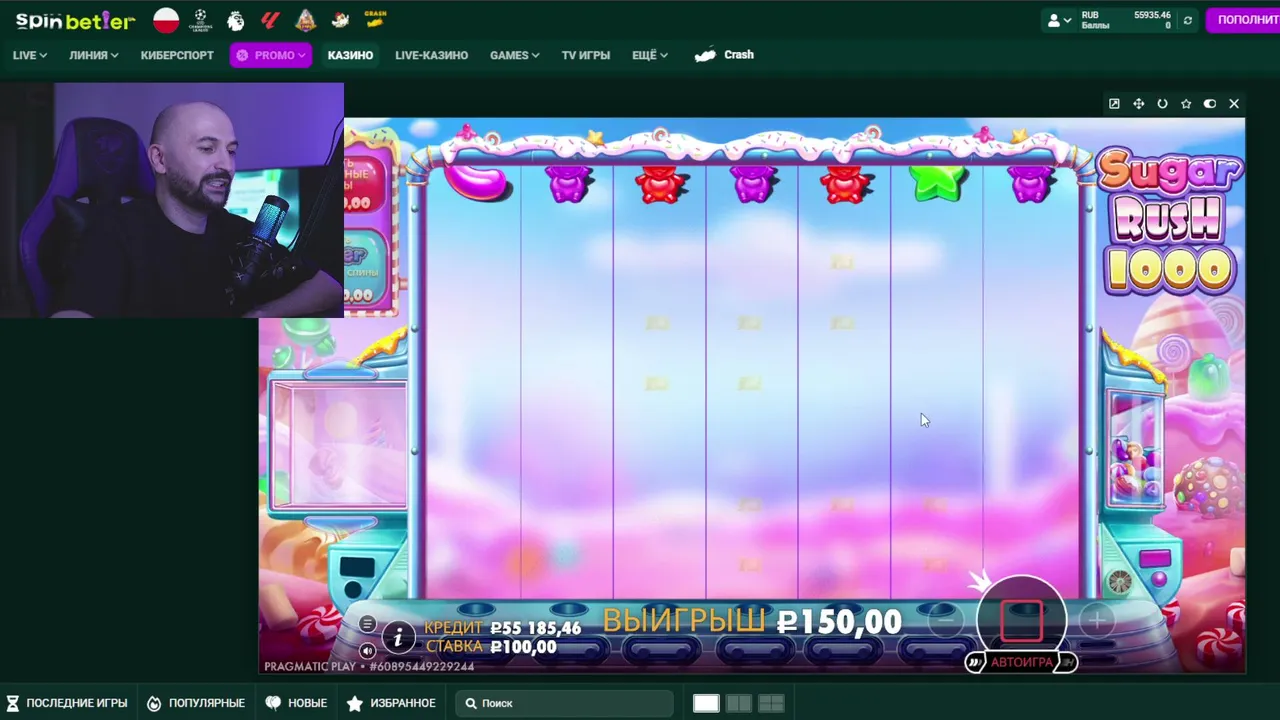This screenshot has height=720, width=1280.
Task: Click the Sugar Rush 1000 game logo
Action: [1169, 224]
